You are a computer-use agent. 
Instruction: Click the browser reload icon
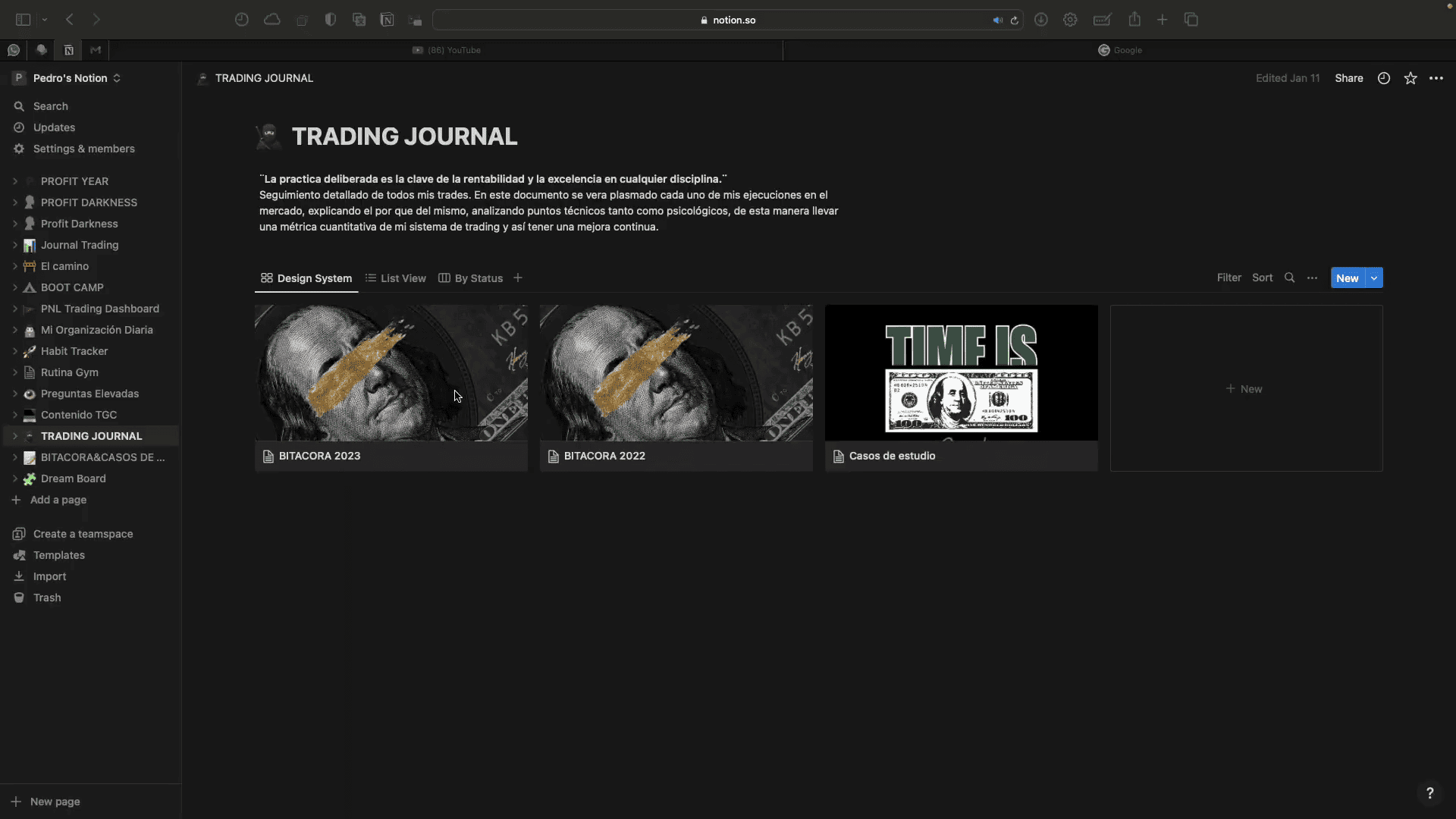tap(1014, 20)
